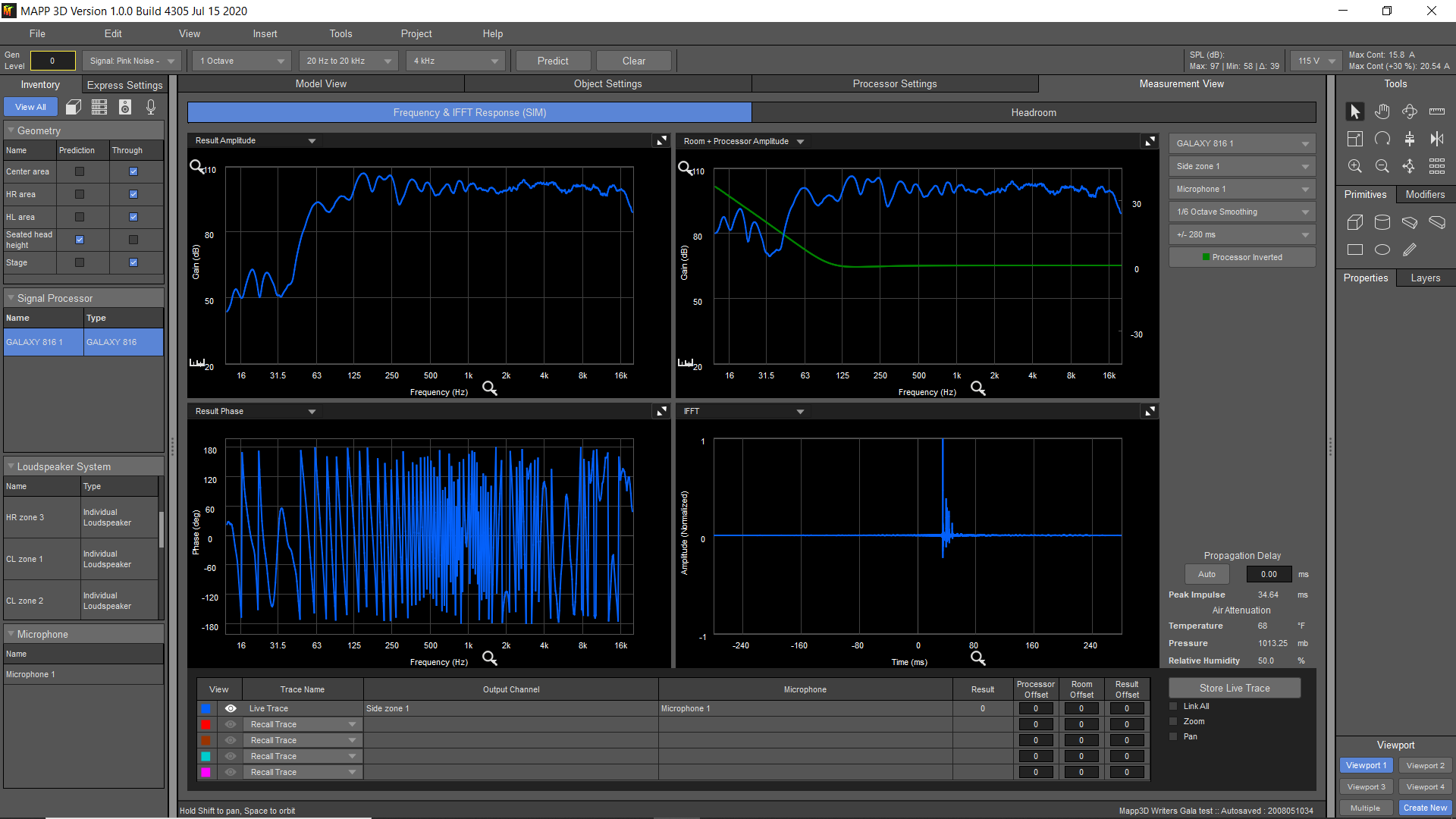The width and height of the screenshot is (1456, 819).
Task: Select the arrow pointer tool
Action: pos(1355,111)
